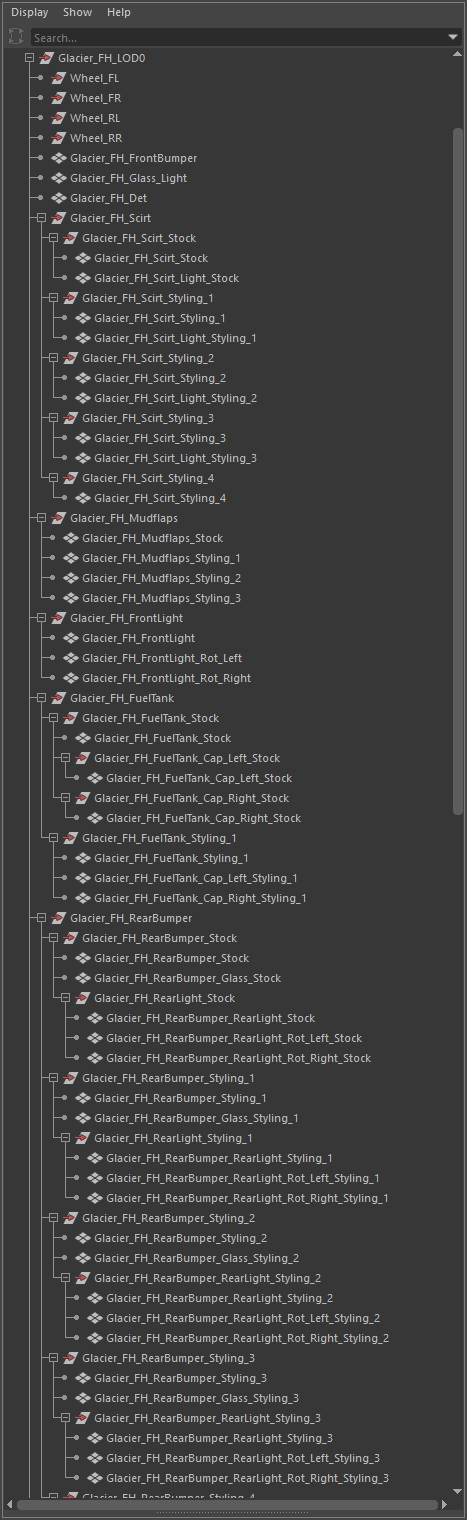
Task: Click the Glacier_FH_FuelTank_Cap_Right_Stock group icon
Action: 82,798
